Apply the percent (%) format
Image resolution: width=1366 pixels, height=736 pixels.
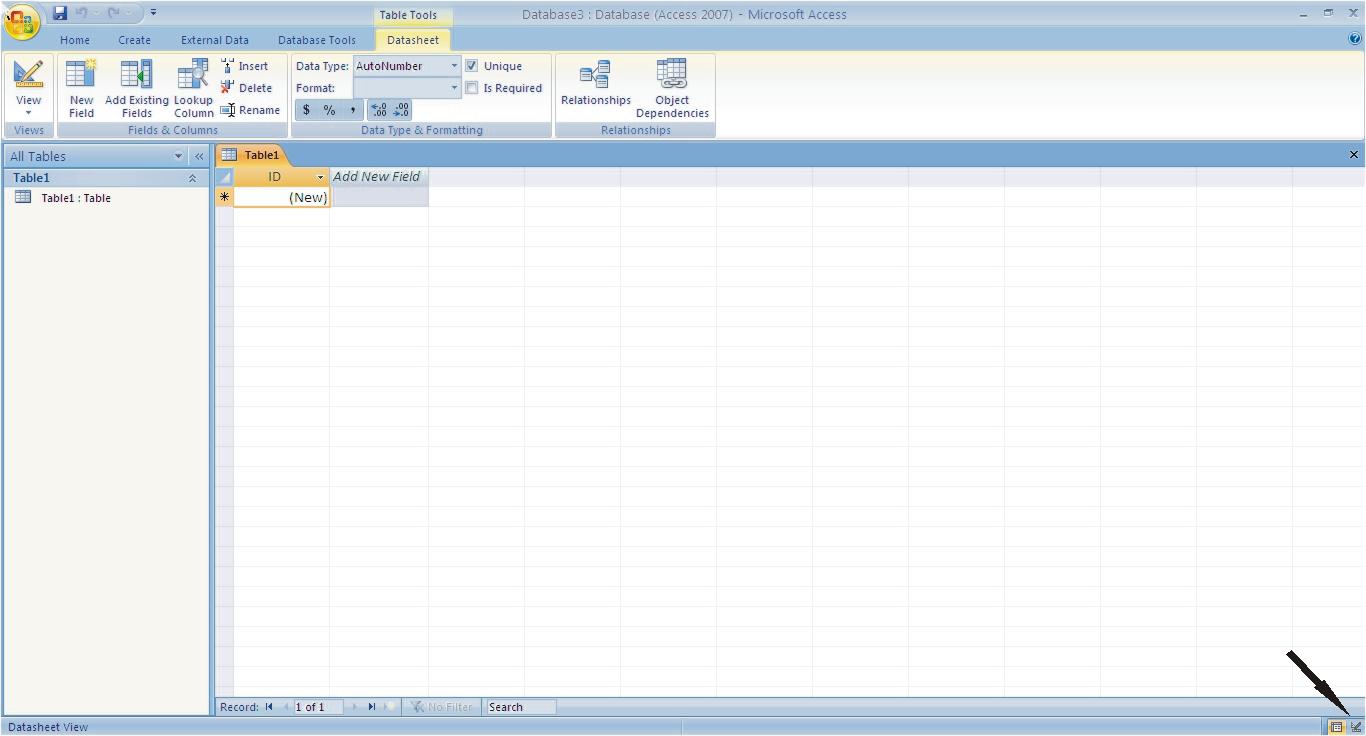[x=329, y=110]
